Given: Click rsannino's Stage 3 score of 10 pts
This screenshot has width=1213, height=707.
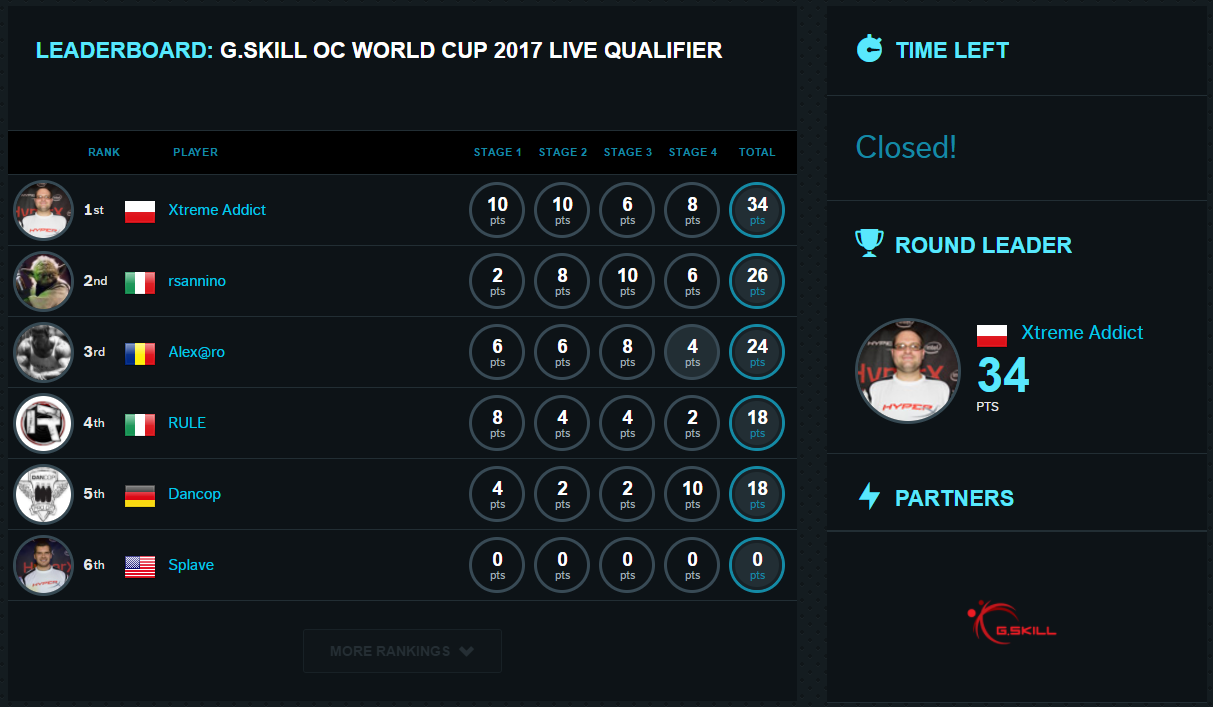Looking at the screenshot, I should coord(627,281).
